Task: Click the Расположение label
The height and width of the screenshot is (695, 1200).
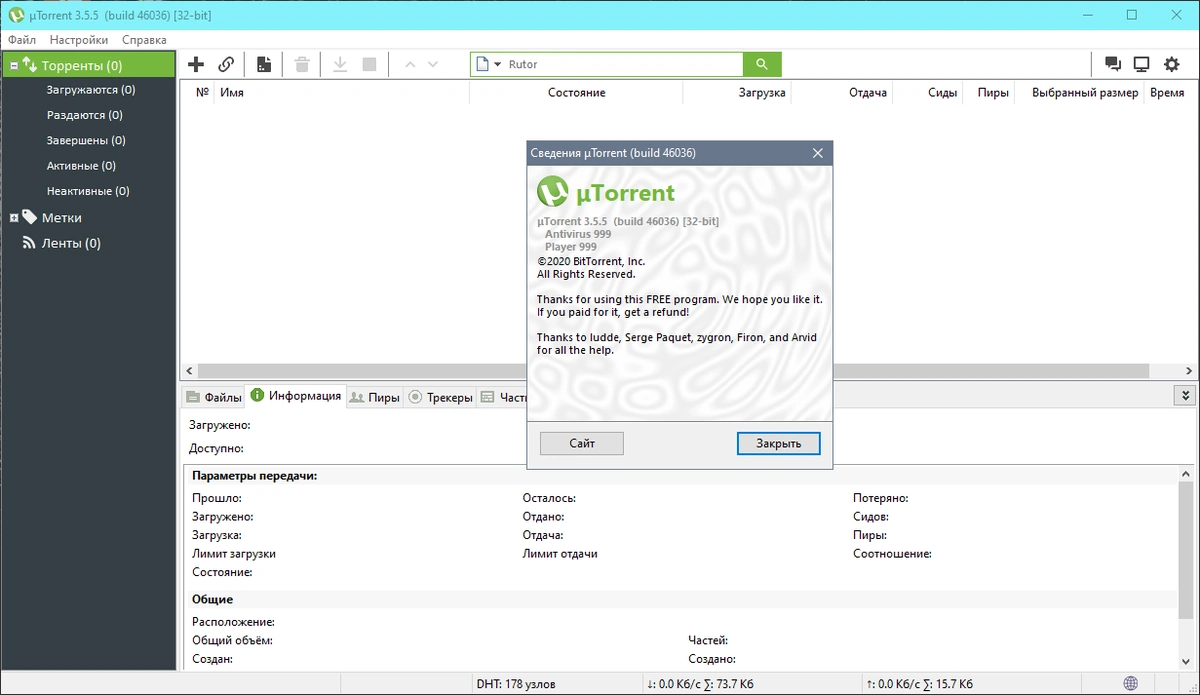Action: click(x=233, y=622)
